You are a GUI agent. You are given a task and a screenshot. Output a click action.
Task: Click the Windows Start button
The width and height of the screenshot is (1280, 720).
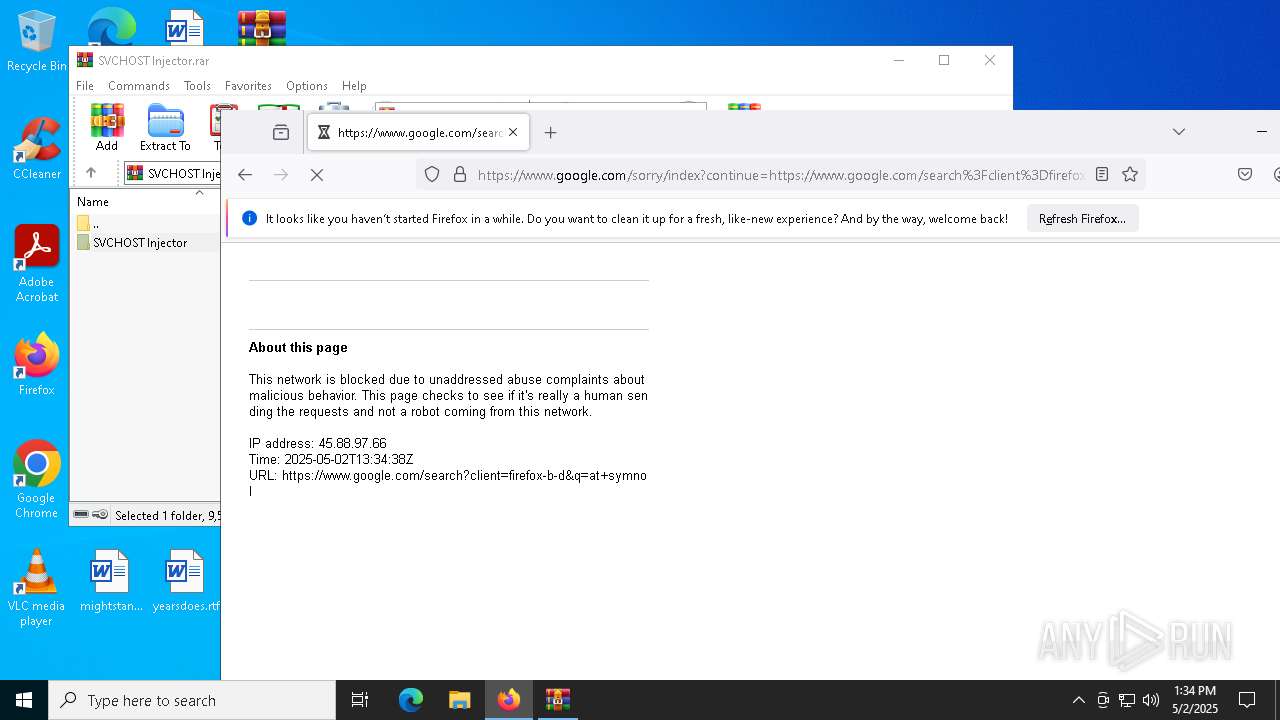click(24, 700)
